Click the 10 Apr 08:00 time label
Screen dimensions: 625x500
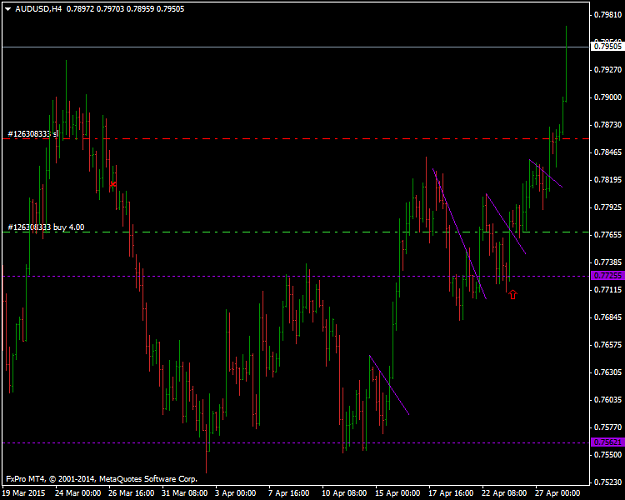tap(344, 493)
